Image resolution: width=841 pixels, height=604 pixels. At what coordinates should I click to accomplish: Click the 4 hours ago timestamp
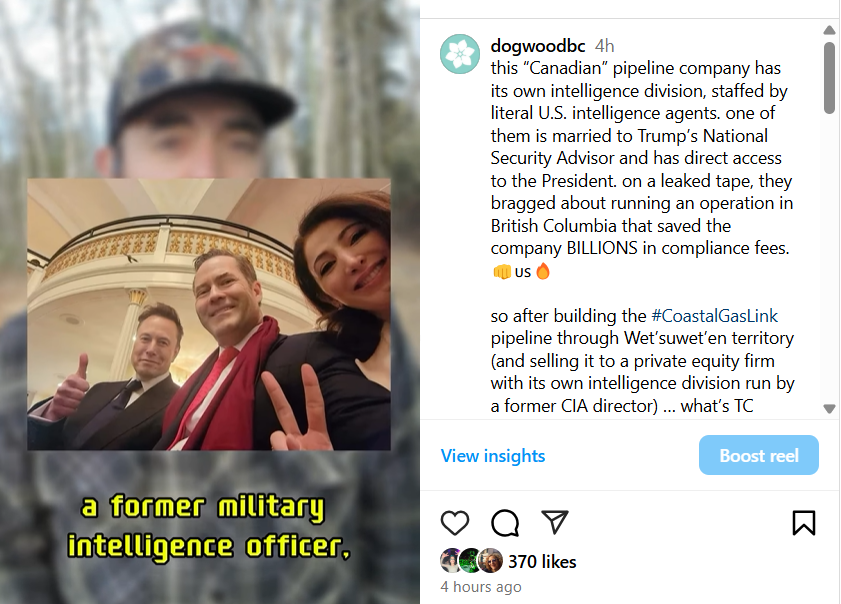[481, 587]
